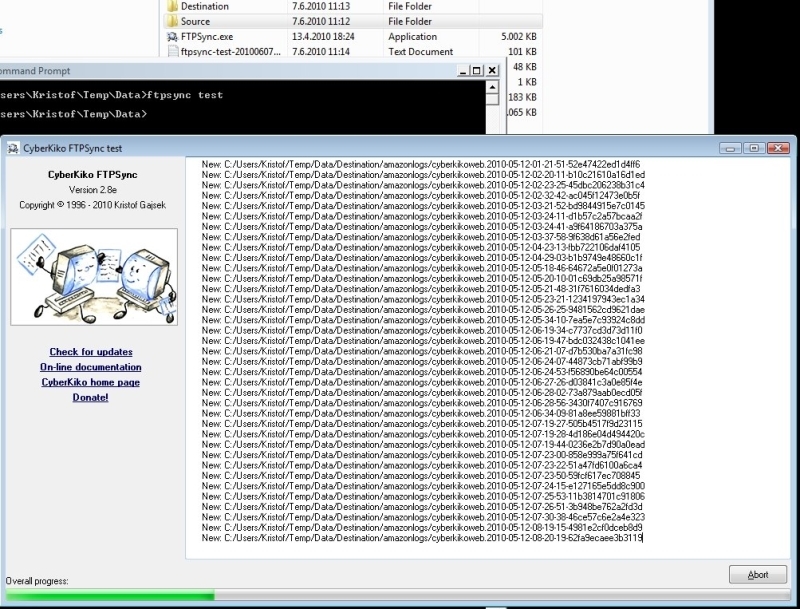The width and height of the screenshot is (800, 609).
Task: Close the CyberKiko FTPSync window
Action: 777,148
